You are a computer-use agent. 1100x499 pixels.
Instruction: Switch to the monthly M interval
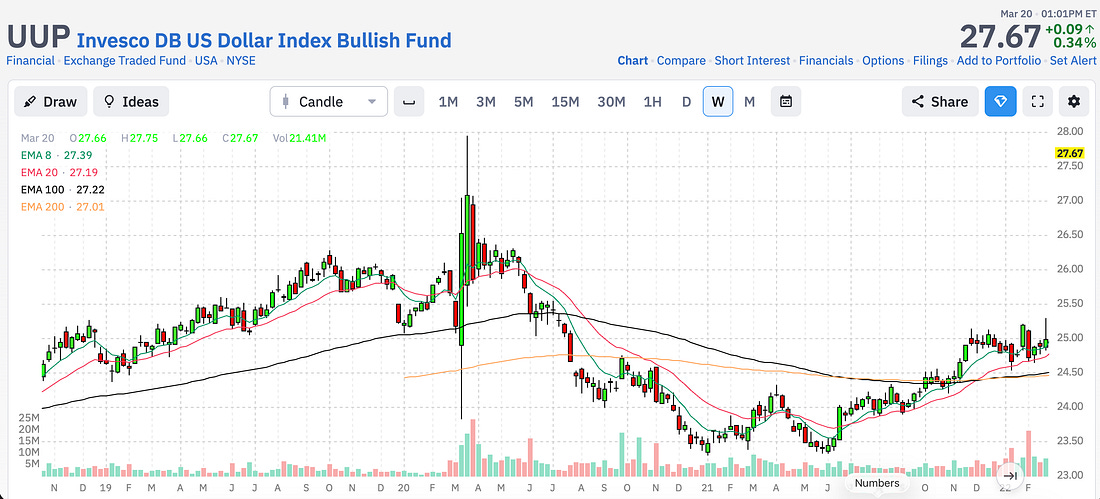point(749,102)
